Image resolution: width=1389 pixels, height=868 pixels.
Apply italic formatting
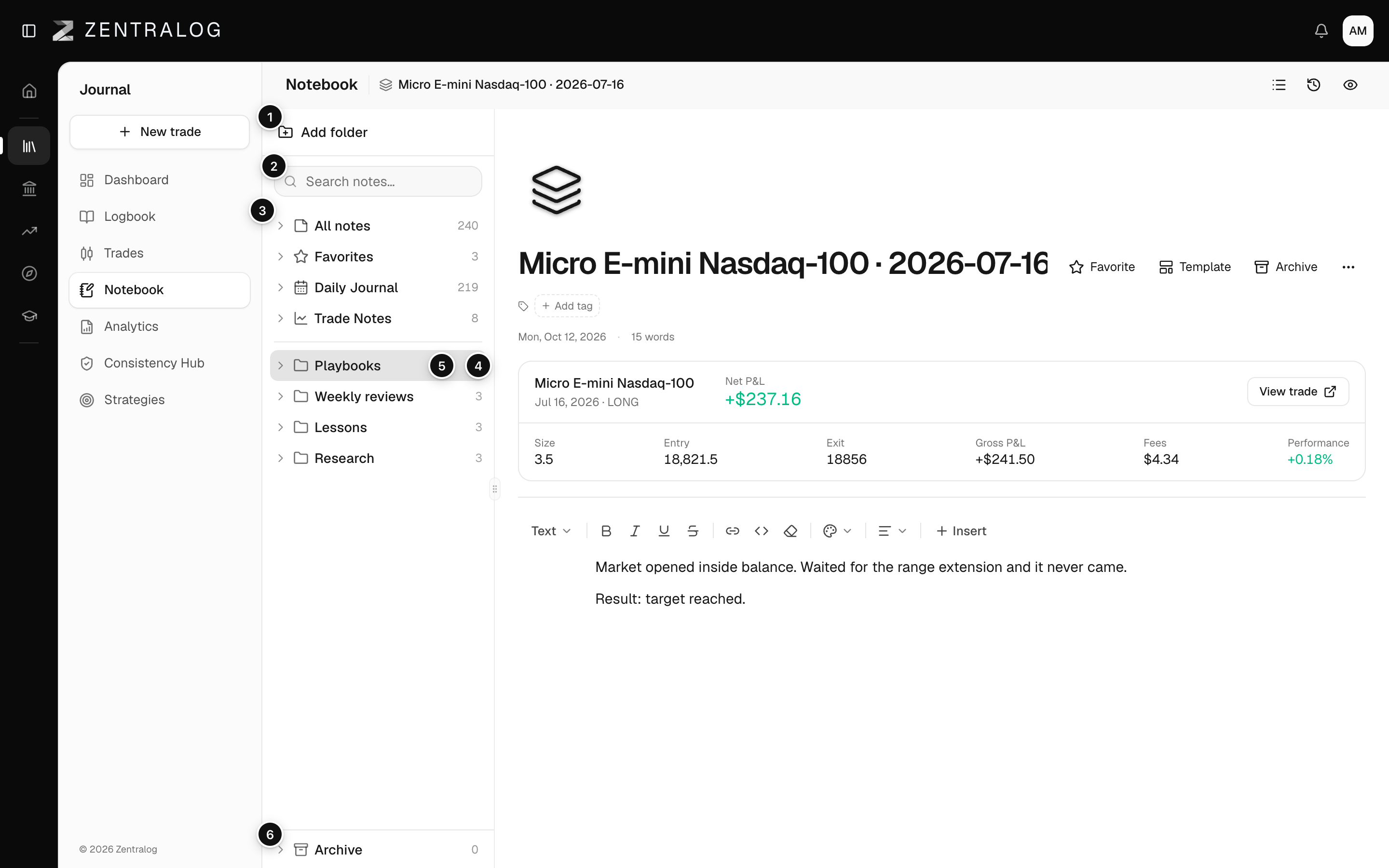(x=635, y=531)
